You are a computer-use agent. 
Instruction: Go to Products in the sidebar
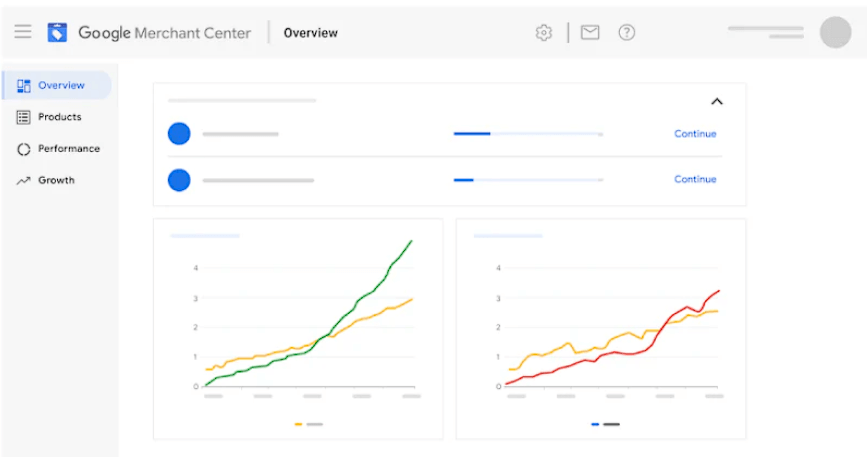[x=57, y=117]
